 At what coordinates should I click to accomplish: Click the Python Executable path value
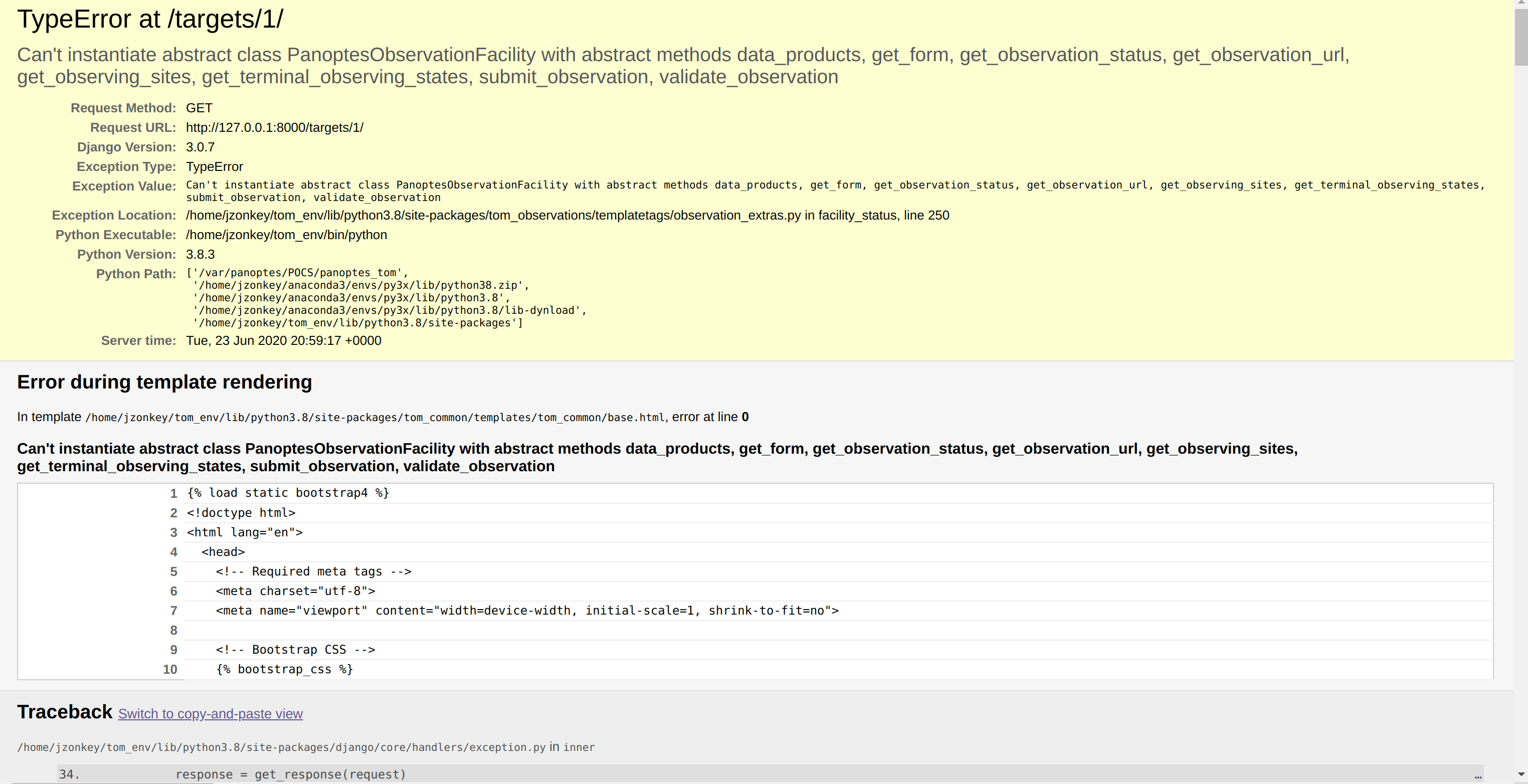[286, 234]
